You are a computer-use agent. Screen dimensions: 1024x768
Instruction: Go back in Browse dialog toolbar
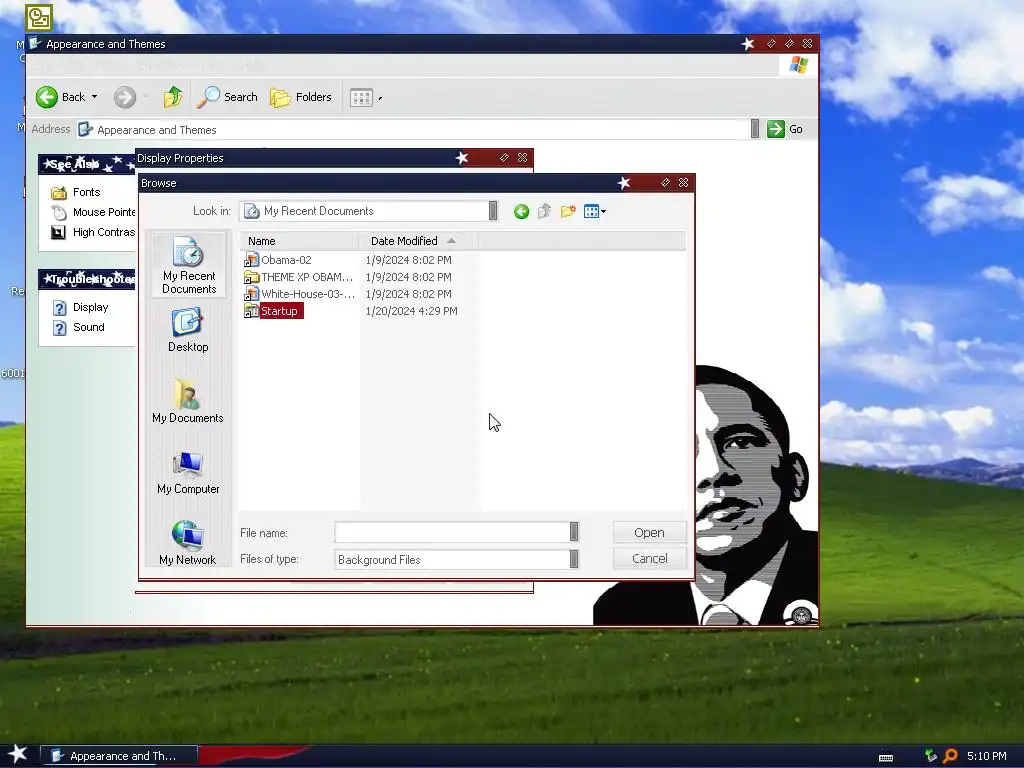click(x=521, y=212)
